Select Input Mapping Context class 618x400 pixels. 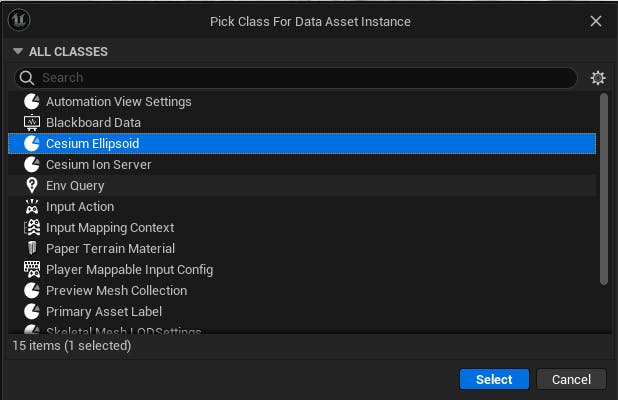click(302, 227)
